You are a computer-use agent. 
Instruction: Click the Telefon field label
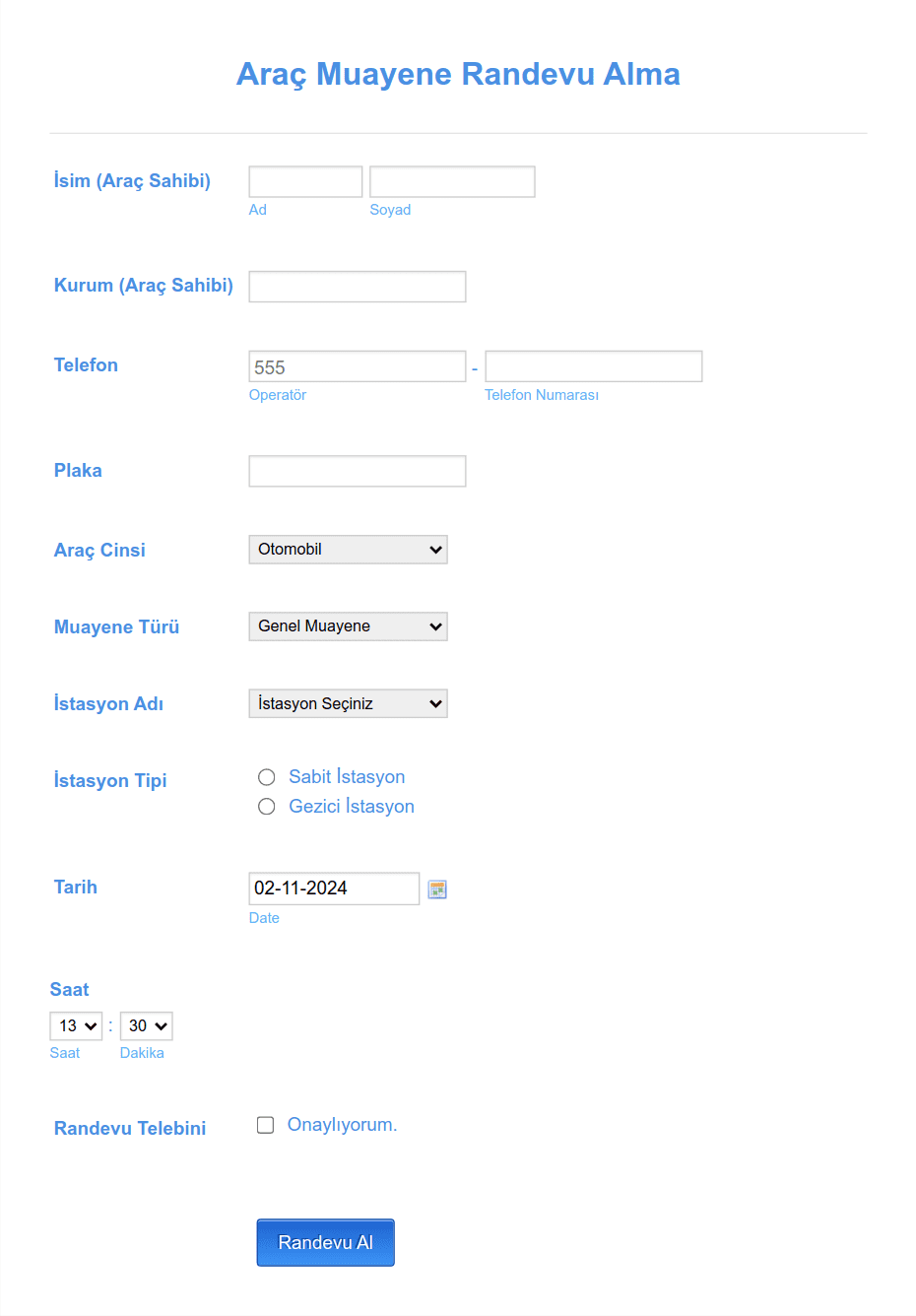[86, 364]
